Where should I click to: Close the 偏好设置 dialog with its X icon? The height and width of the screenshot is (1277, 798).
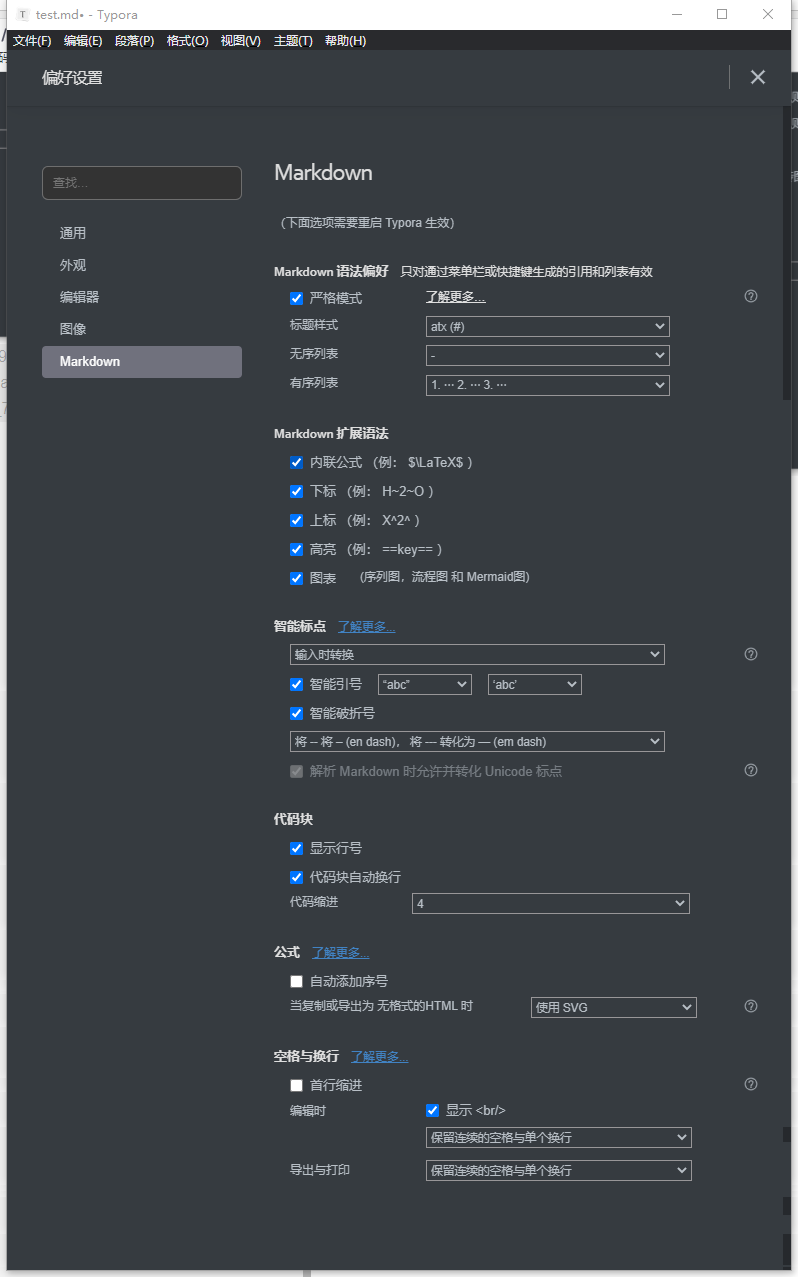[x=757, y=76]
